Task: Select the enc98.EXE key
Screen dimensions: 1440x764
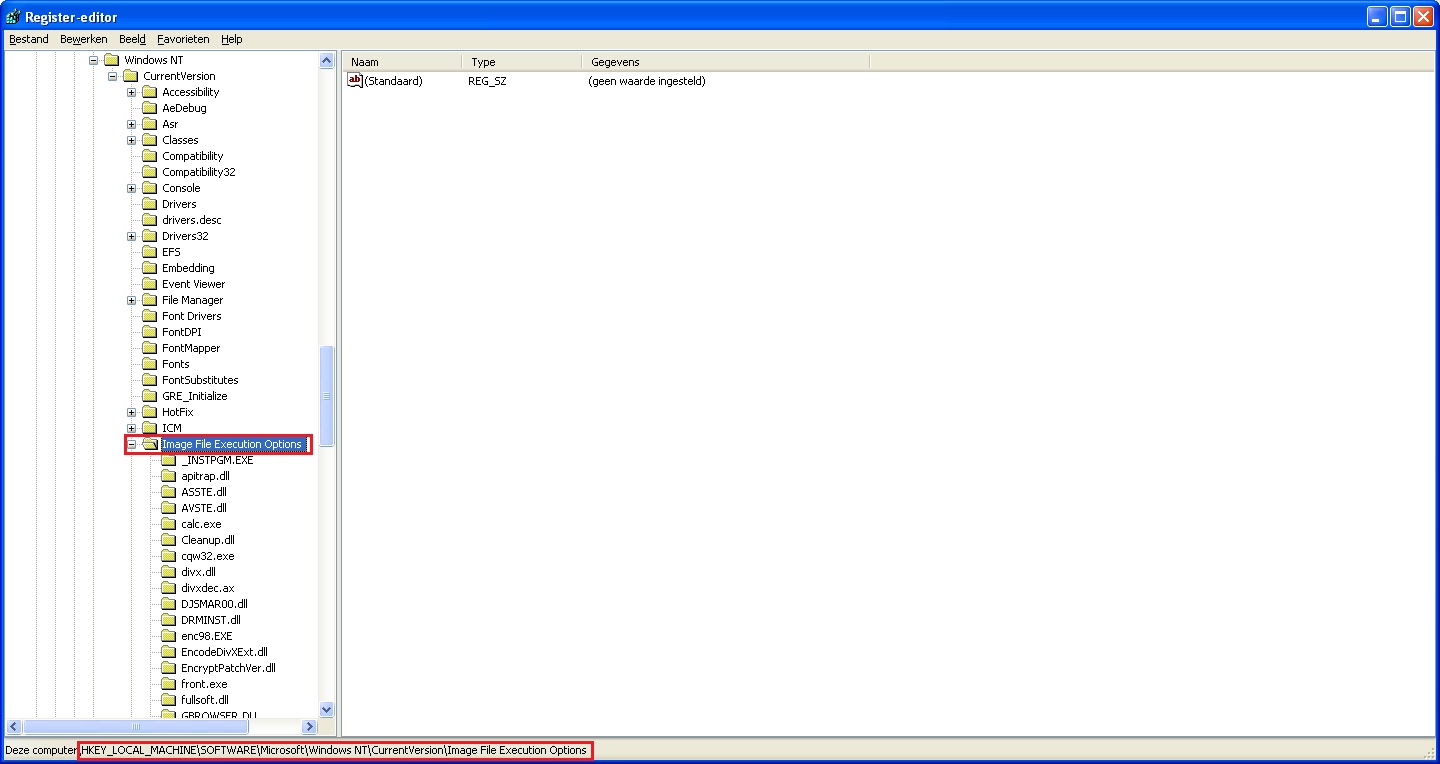Action: [x=206, y=636]
